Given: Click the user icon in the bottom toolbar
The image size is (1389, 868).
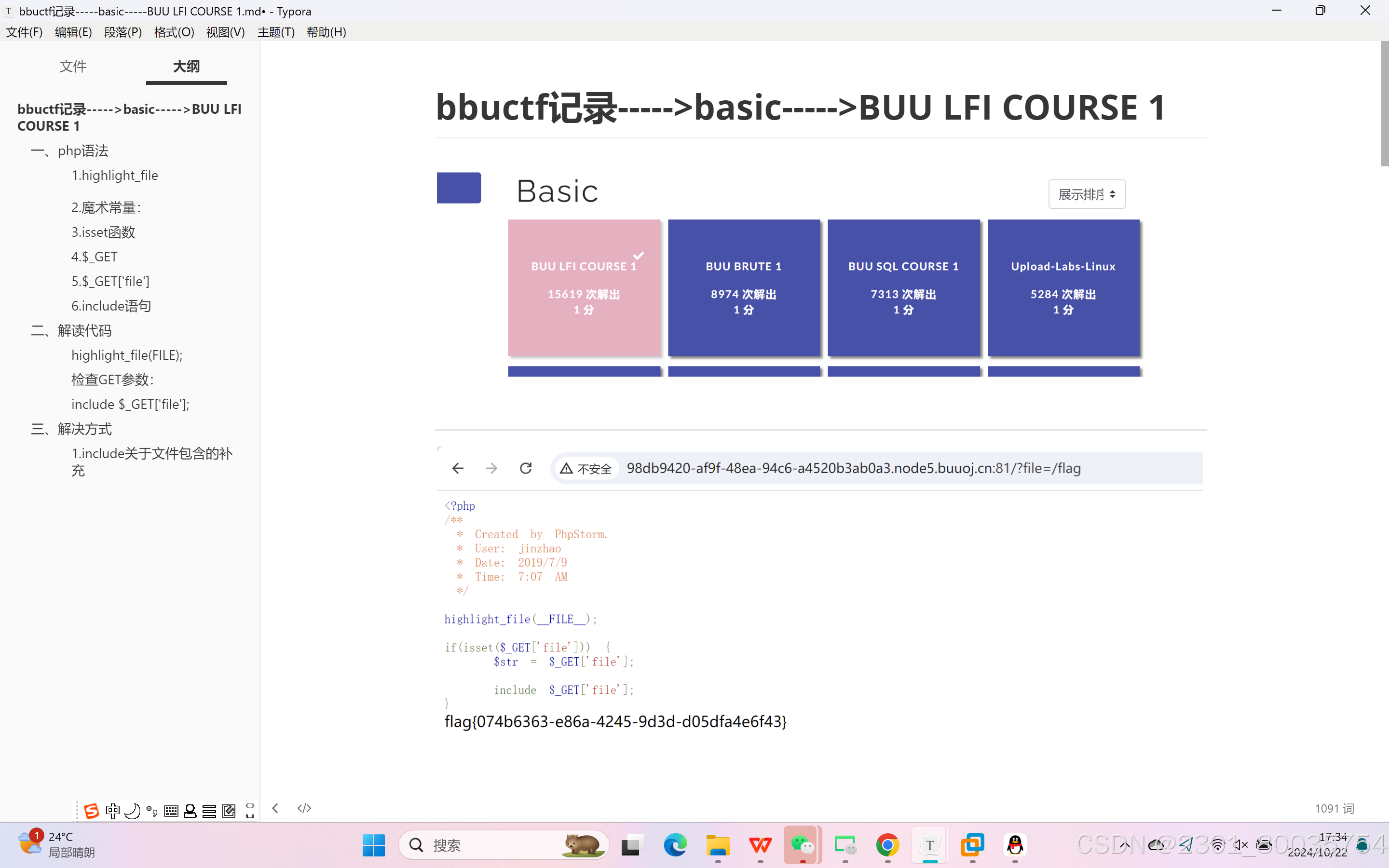Looking at the screenshot, I should coord(191,811).
